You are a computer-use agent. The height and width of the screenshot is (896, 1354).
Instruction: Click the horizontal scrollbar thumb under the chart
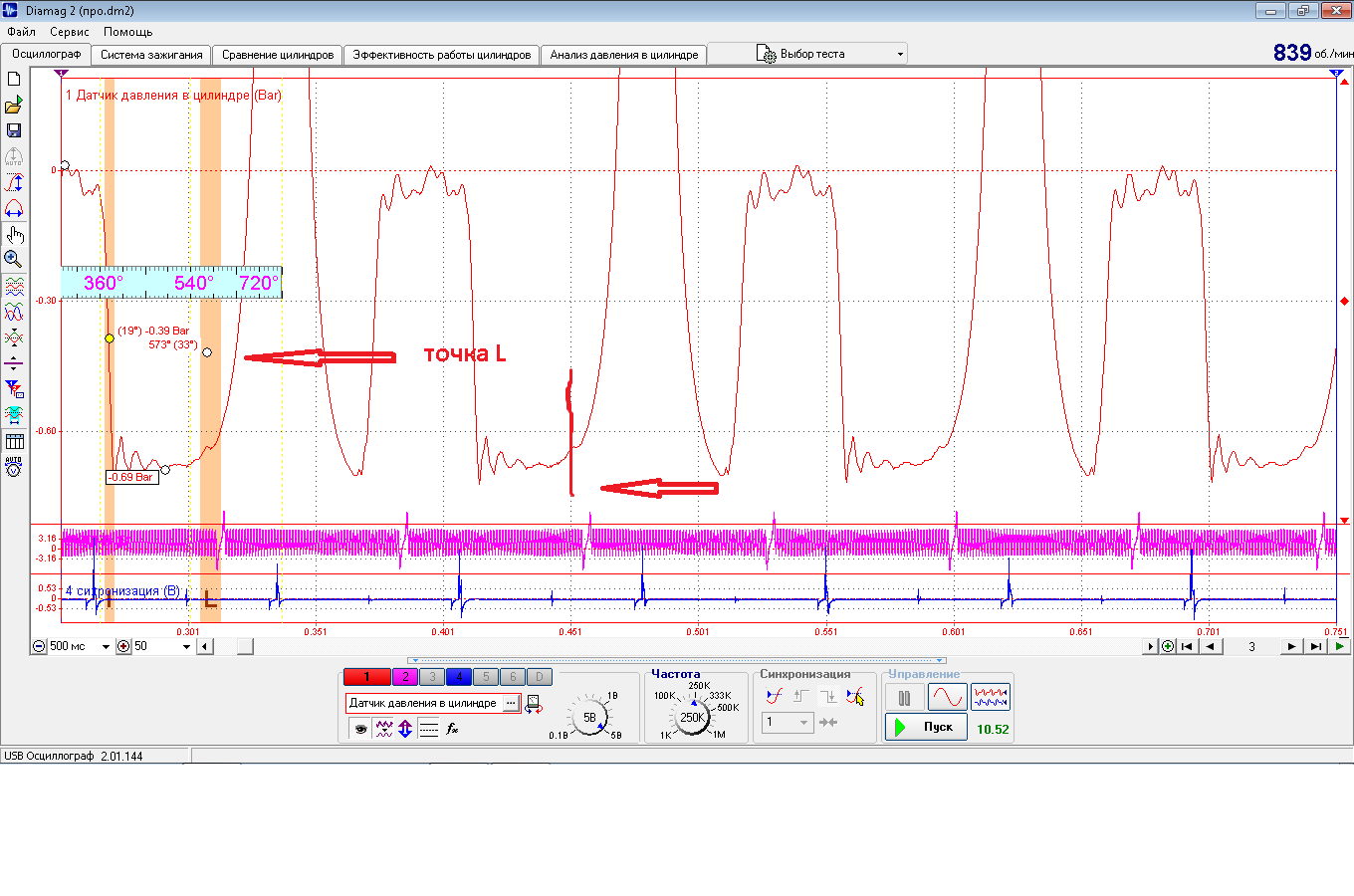point(244,646)
